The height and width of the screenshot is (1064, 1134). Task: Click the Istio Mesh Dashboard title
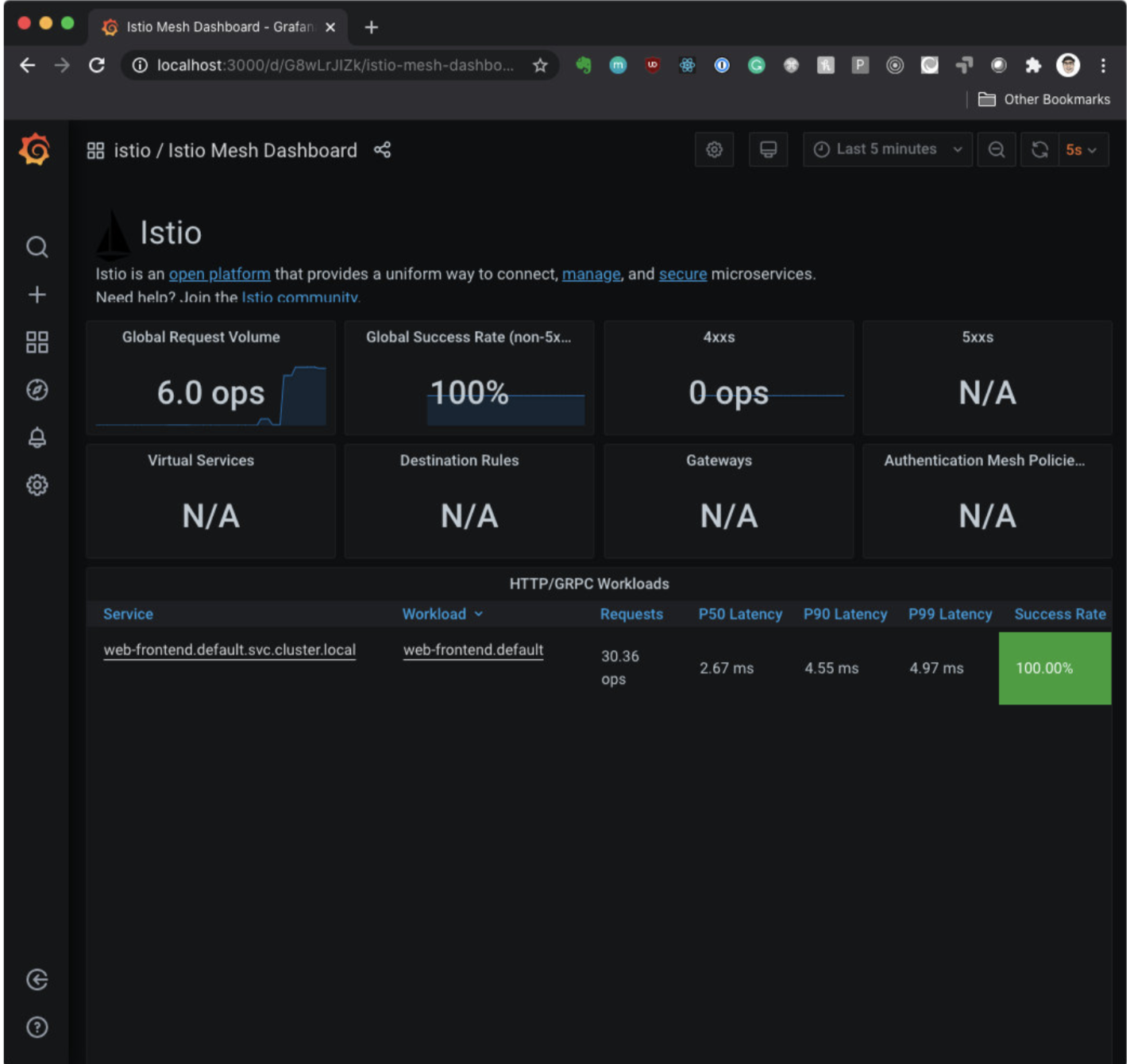click(262, 150)
